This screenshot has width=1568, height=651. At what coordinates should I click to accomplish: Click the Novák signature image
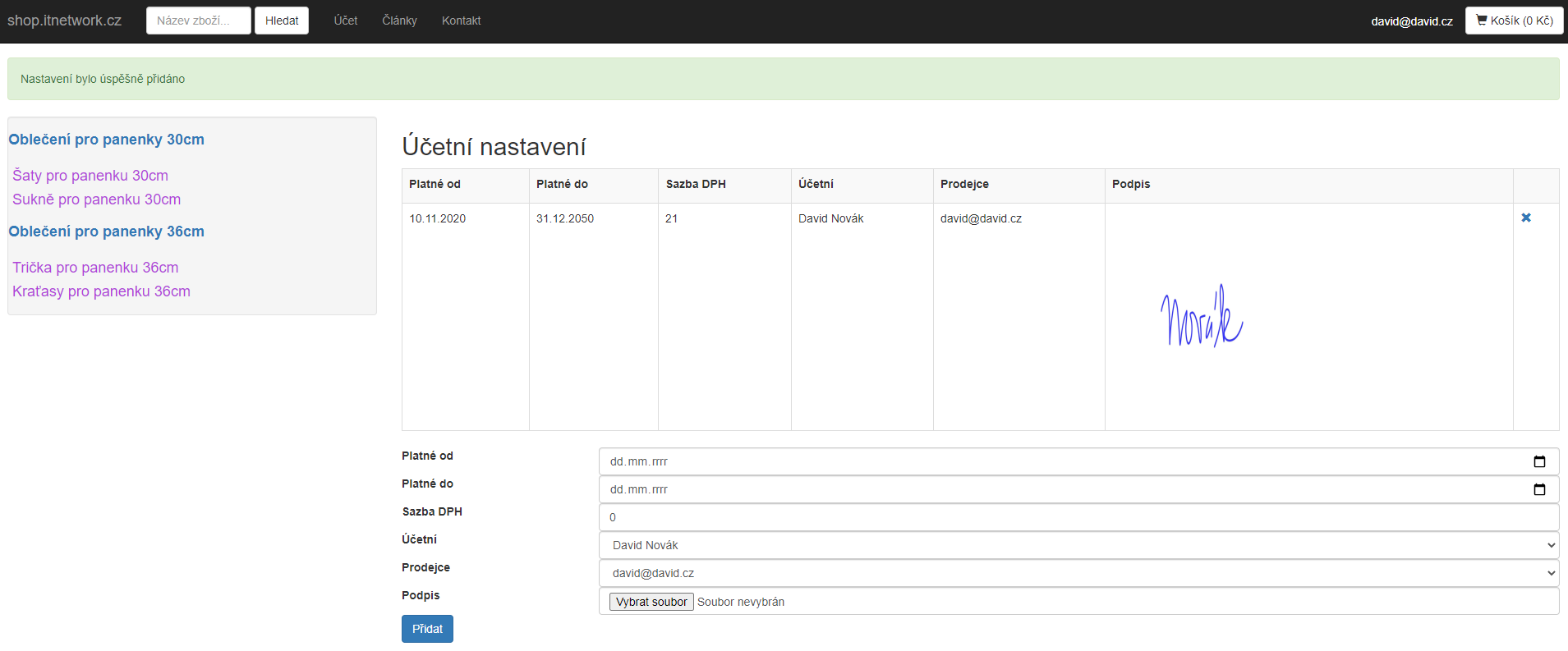point(1202,316)
